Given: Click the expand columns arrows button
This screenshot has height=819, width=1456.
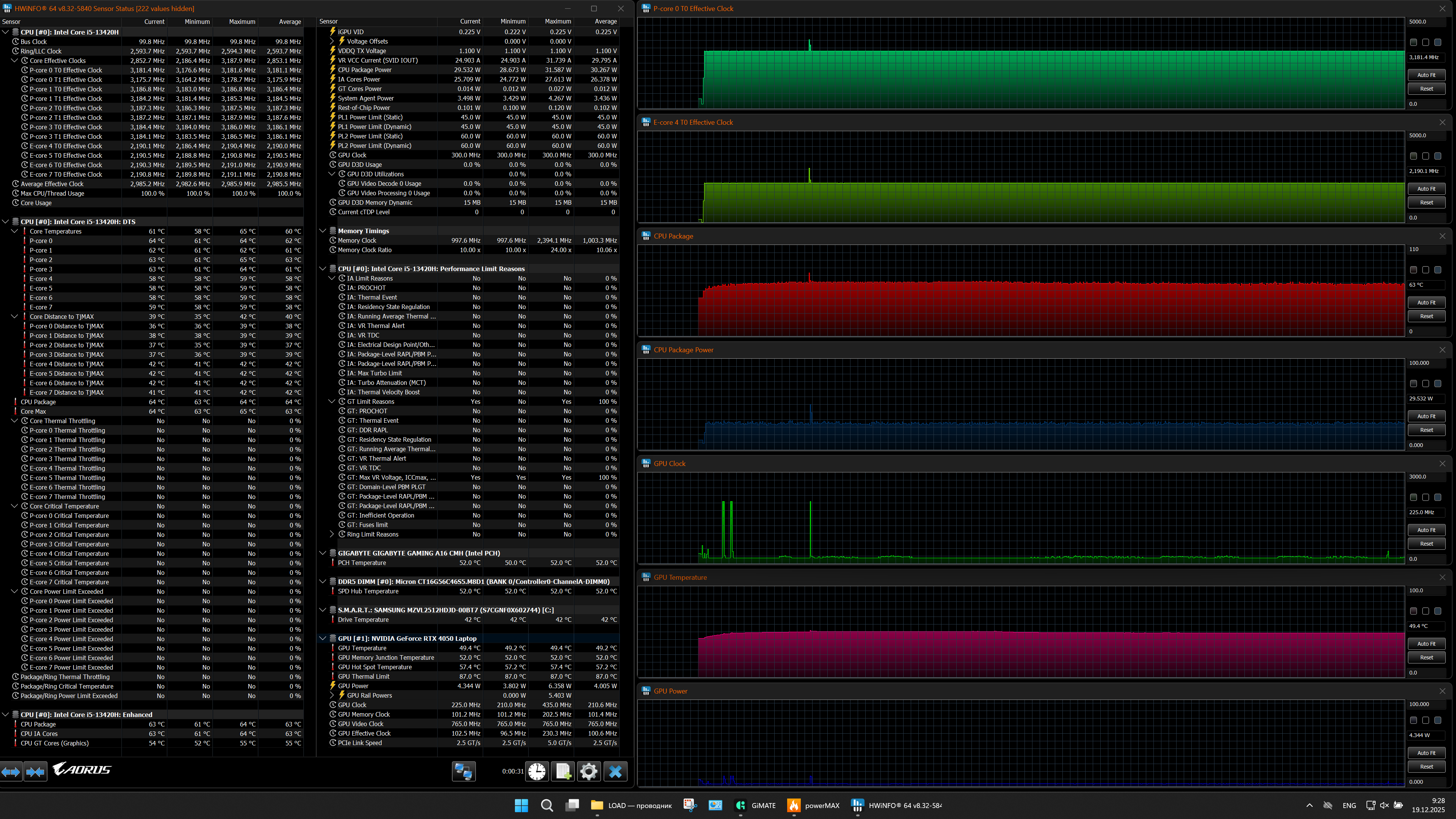Looking at the screenshot, I should tap(11, 772).
